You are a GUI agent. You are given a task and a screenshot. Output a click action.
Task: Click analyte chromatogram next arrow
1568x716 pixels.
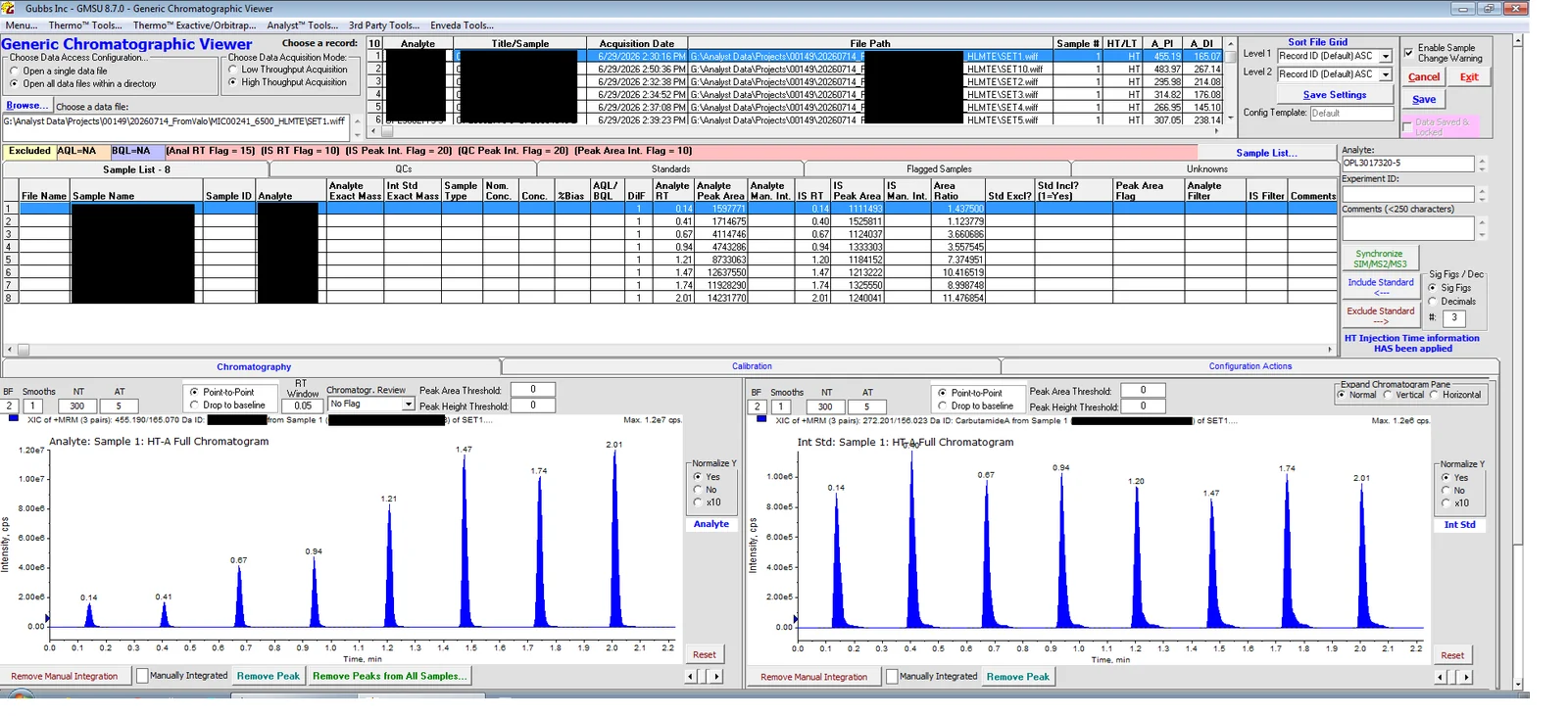coord(716,677)
